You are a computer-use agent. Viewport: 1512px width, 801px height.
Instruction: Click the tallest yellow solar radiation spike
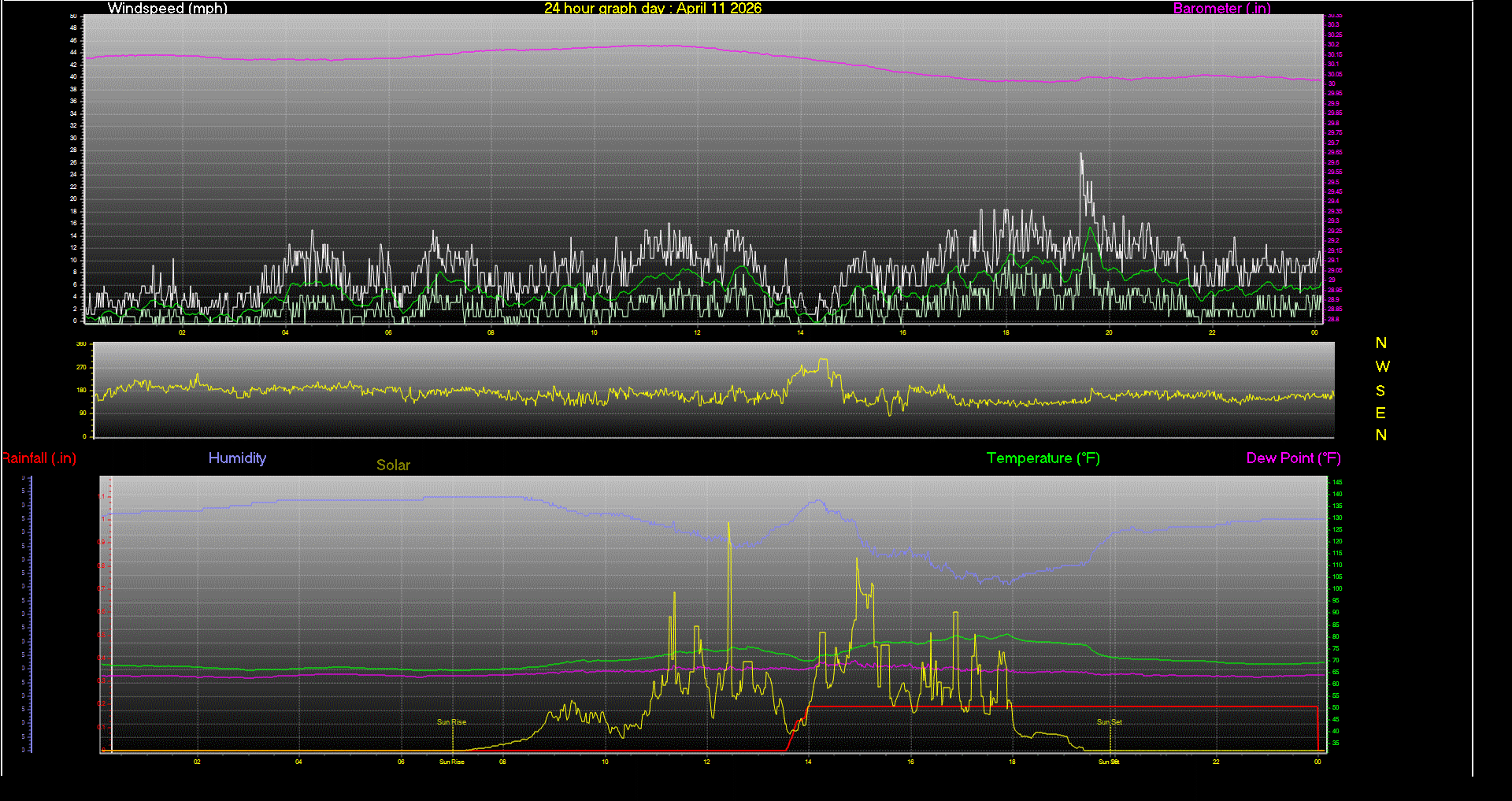[728, 524]
